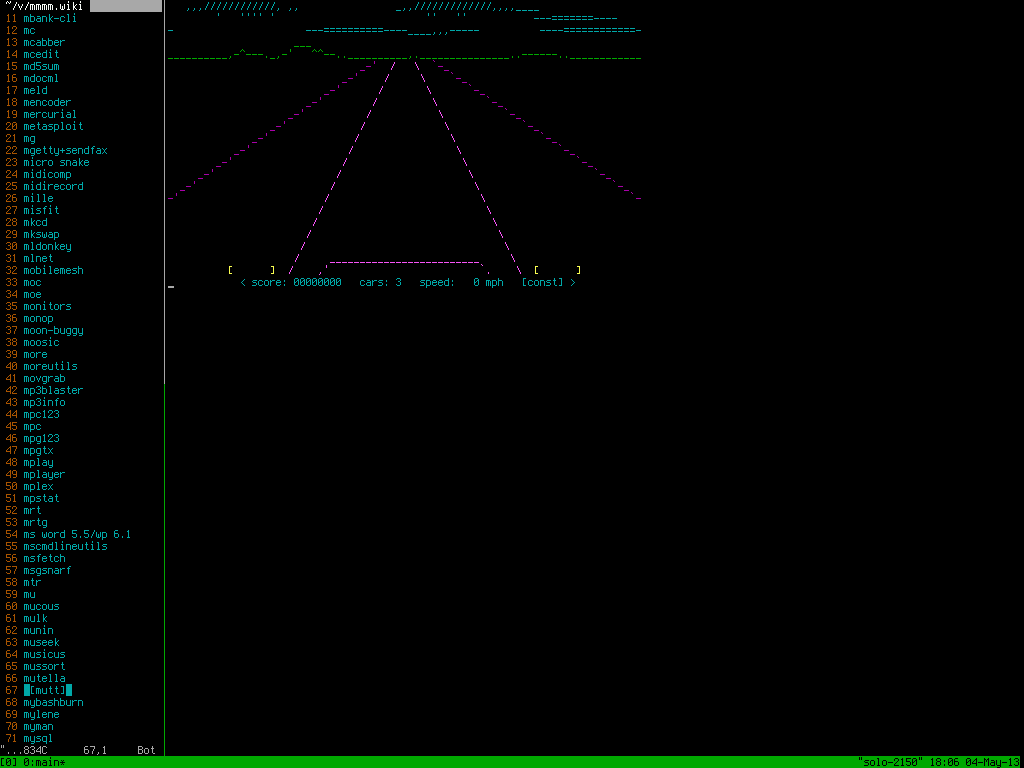The width and height of the screenshot is (1024, 768).
Task: Select the 'movgrab' line
Action: 44,378
